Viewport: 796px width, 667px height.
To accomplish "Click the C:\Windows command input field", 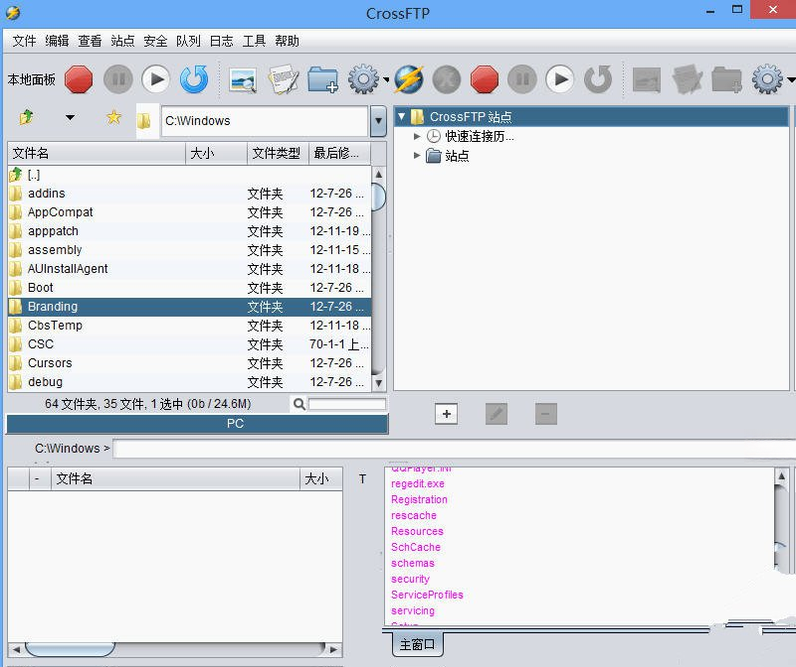I will (x=454, y=449).
